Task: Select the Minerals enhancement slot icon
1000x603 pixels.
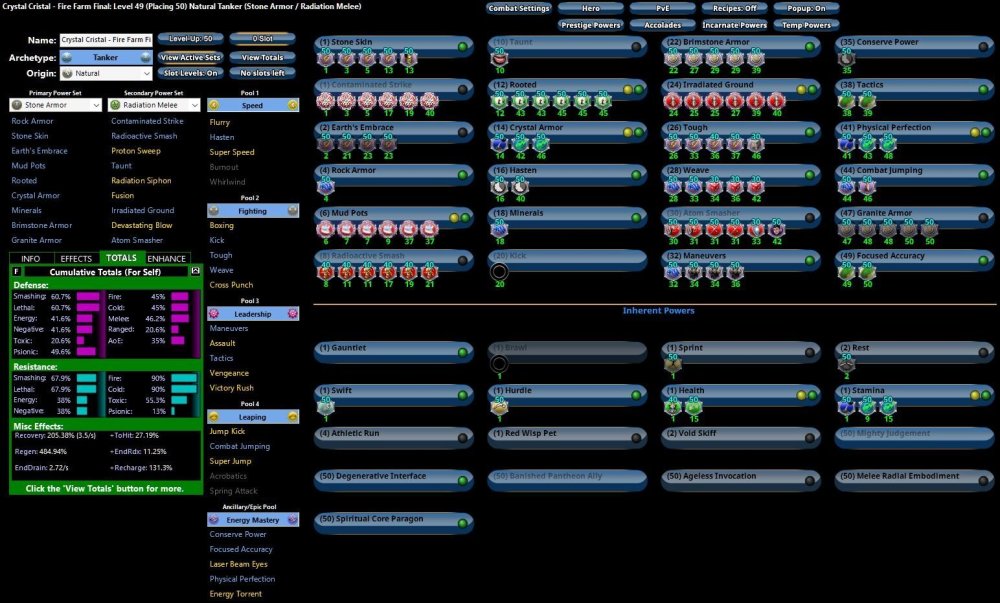Action: (x=499, y=229)
